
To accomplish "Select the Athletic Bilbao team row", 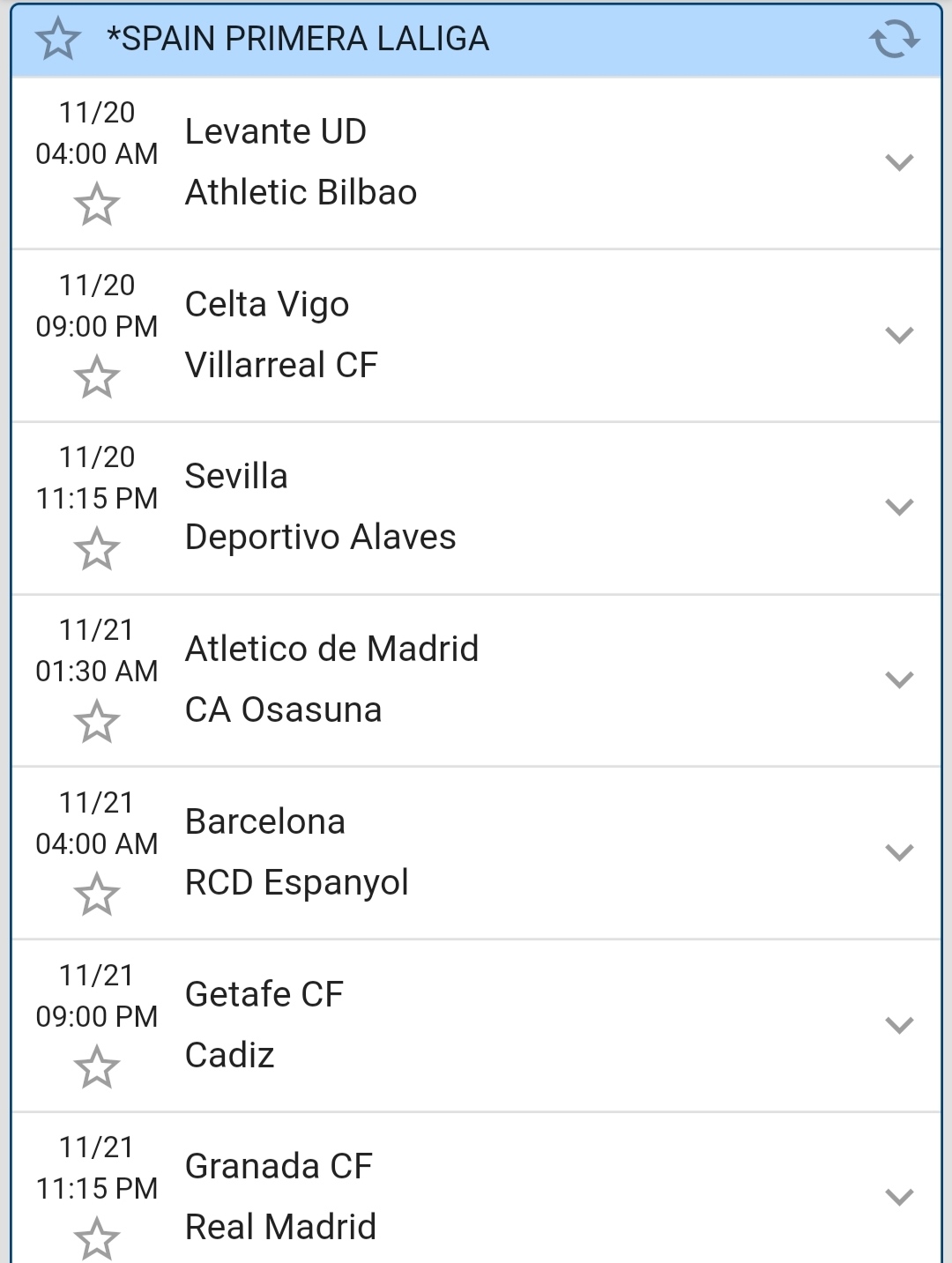I will 301,192.
